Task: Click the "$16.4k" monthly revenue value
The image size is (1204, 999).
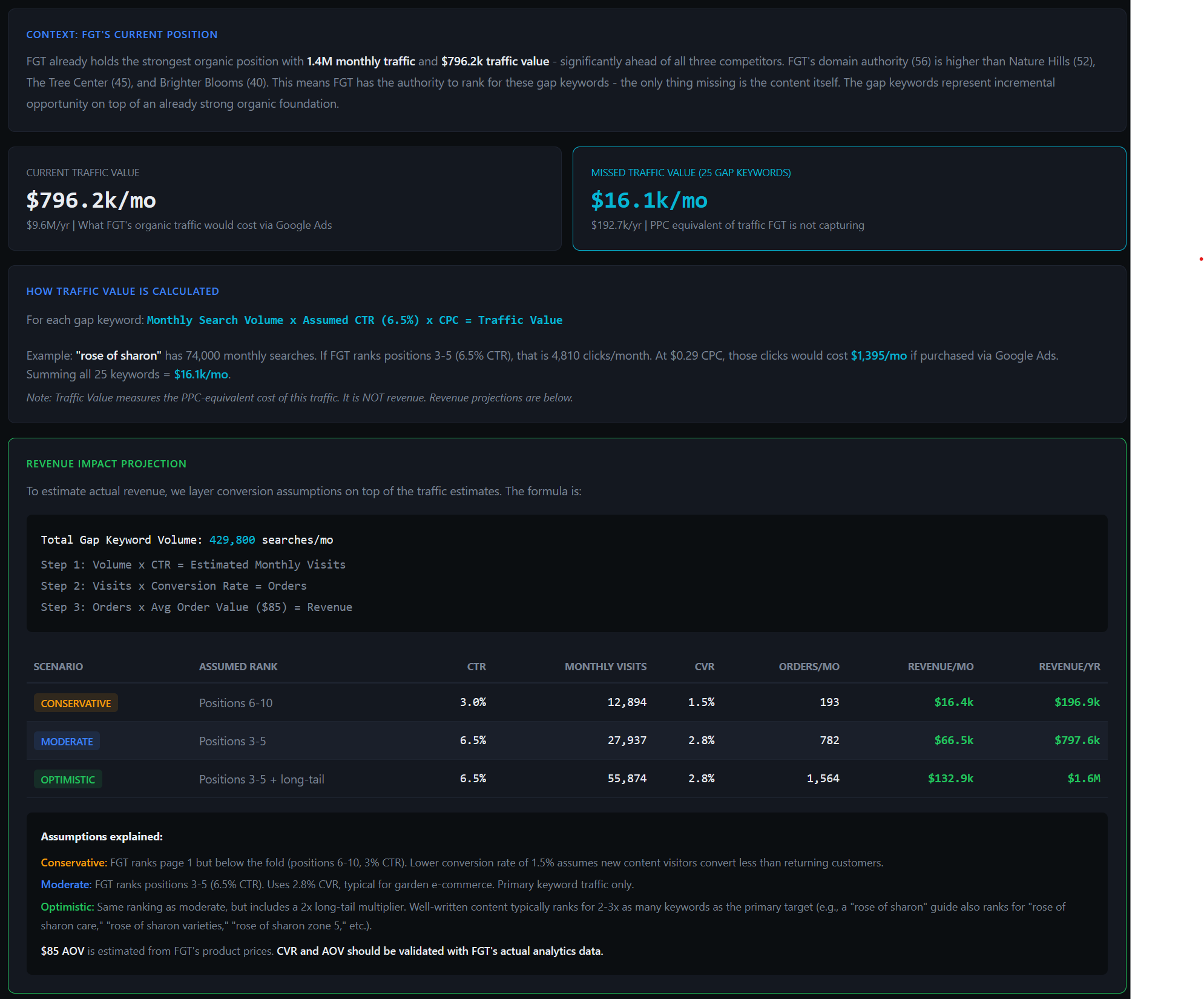Action: [x=954, y=702]
